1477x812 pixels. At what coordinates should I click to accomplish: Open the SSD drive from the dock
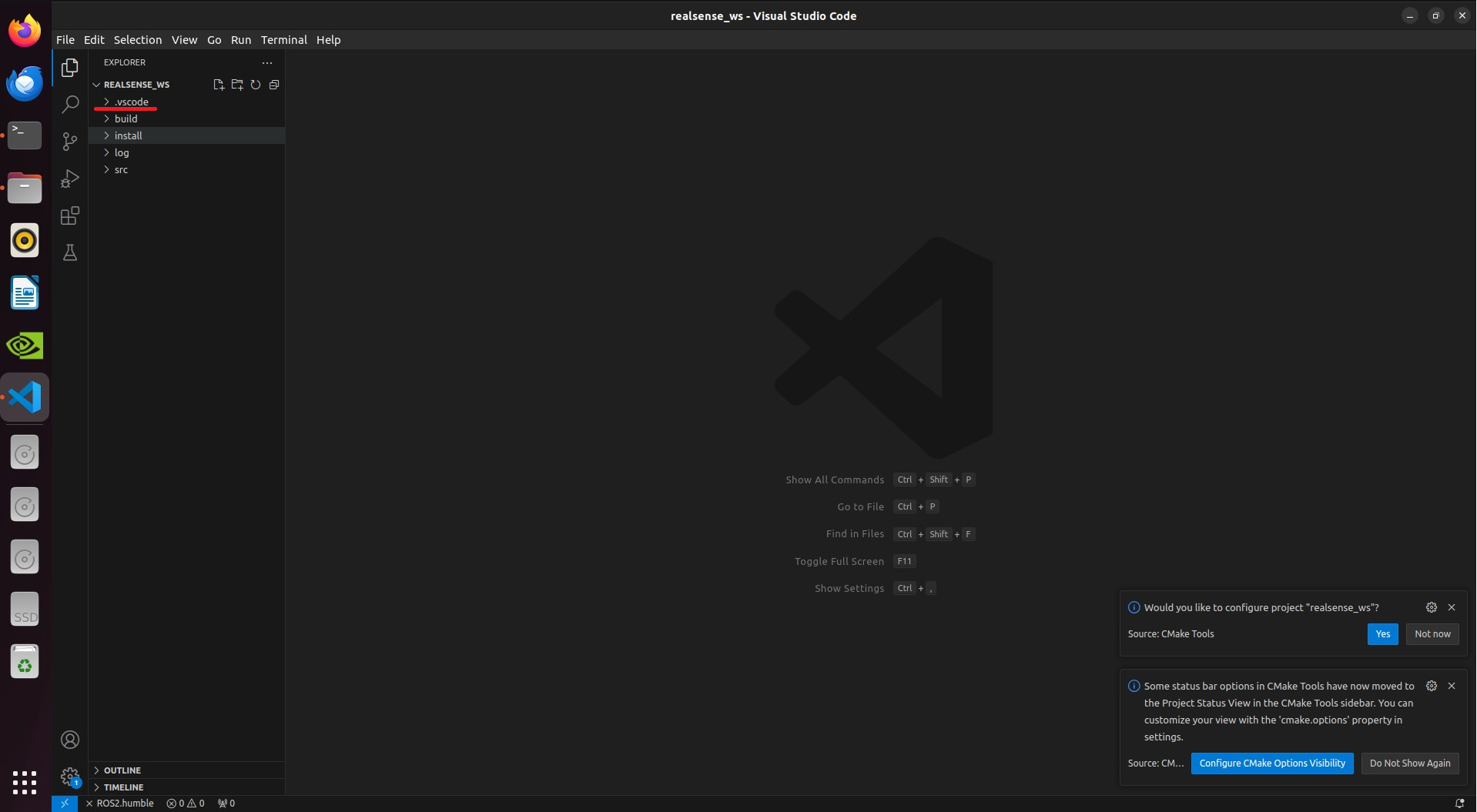pos(25,610)
